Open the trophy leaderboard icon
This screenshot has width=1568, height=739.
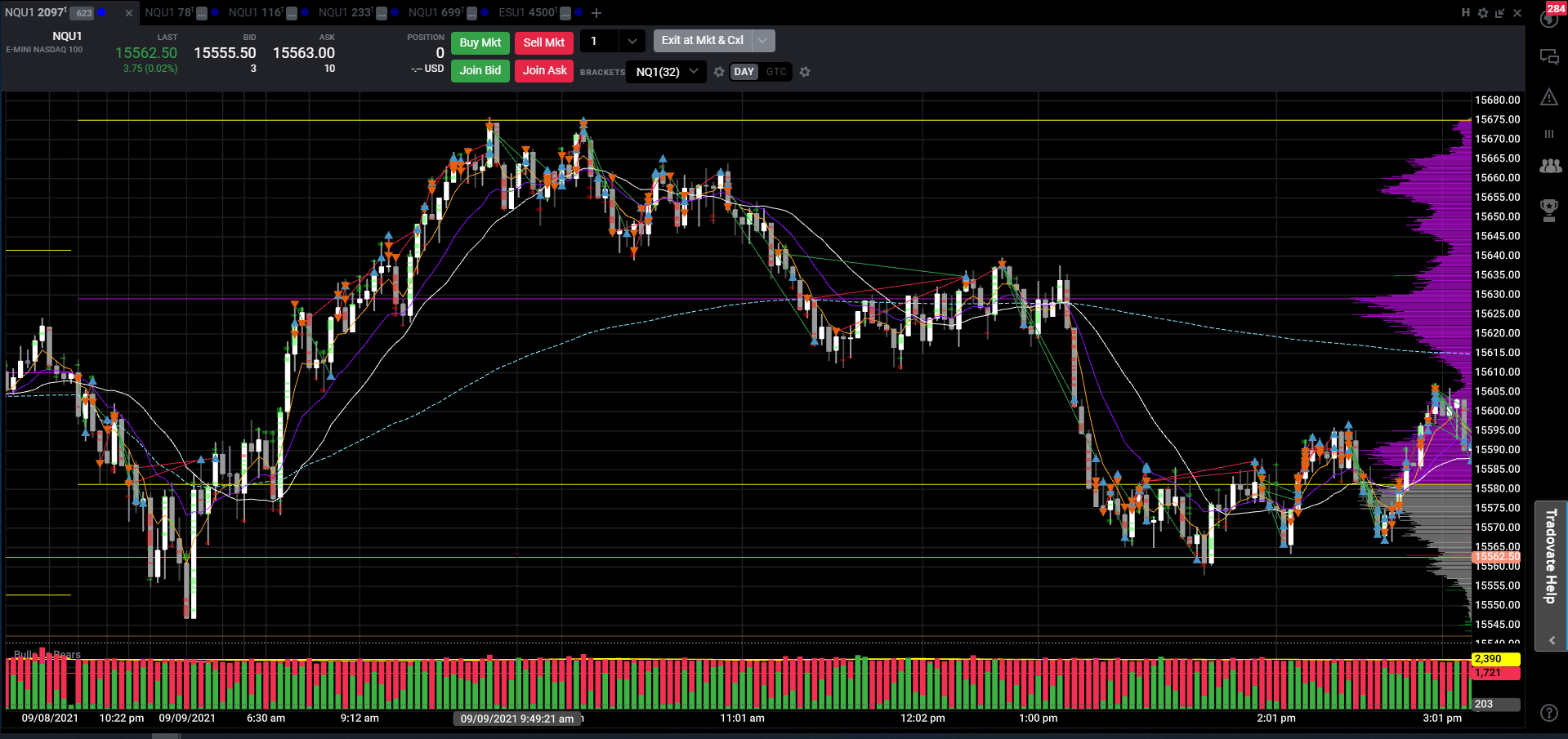click(1549, 210)
